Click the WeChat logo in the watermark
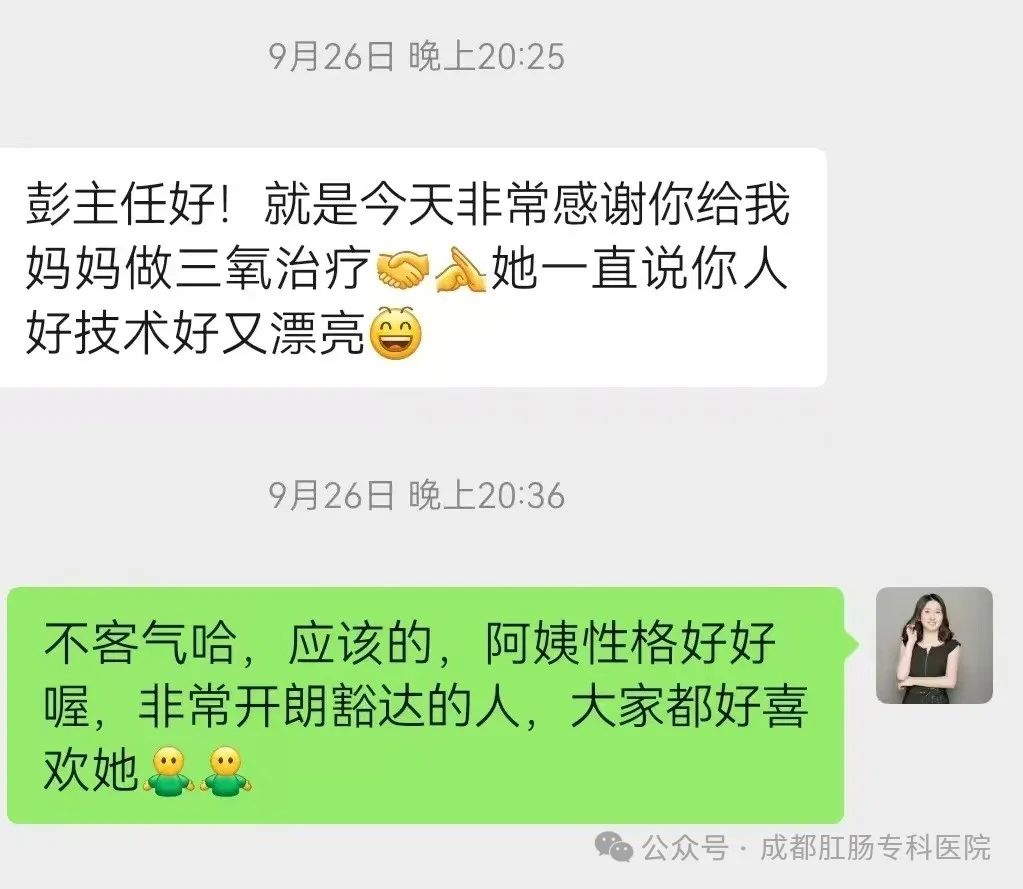The height and width of the screenshot is (889, 1023). coord(613,847)
